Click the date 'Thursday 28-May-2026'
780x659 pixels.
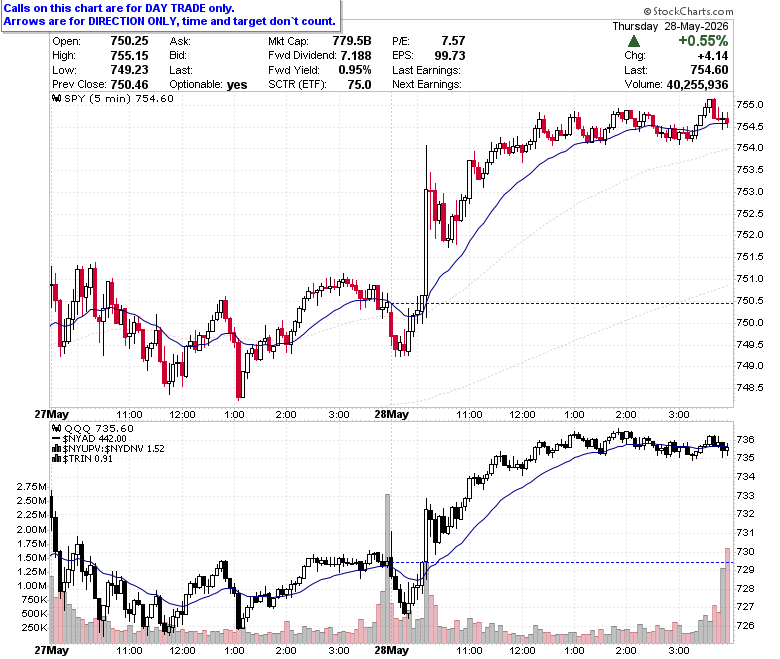(x=670, y=26)
